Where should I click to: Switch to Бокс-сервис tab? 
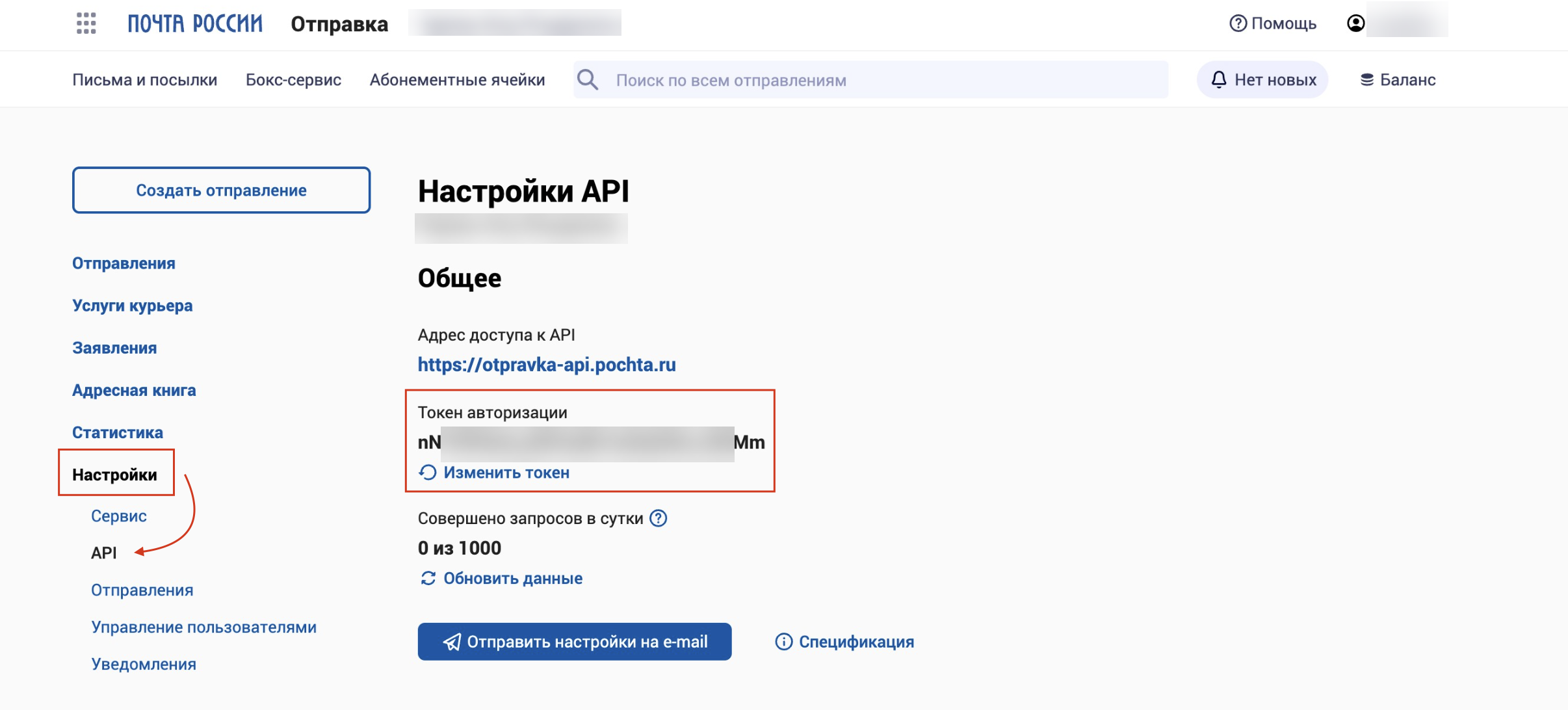pos(293,80)
